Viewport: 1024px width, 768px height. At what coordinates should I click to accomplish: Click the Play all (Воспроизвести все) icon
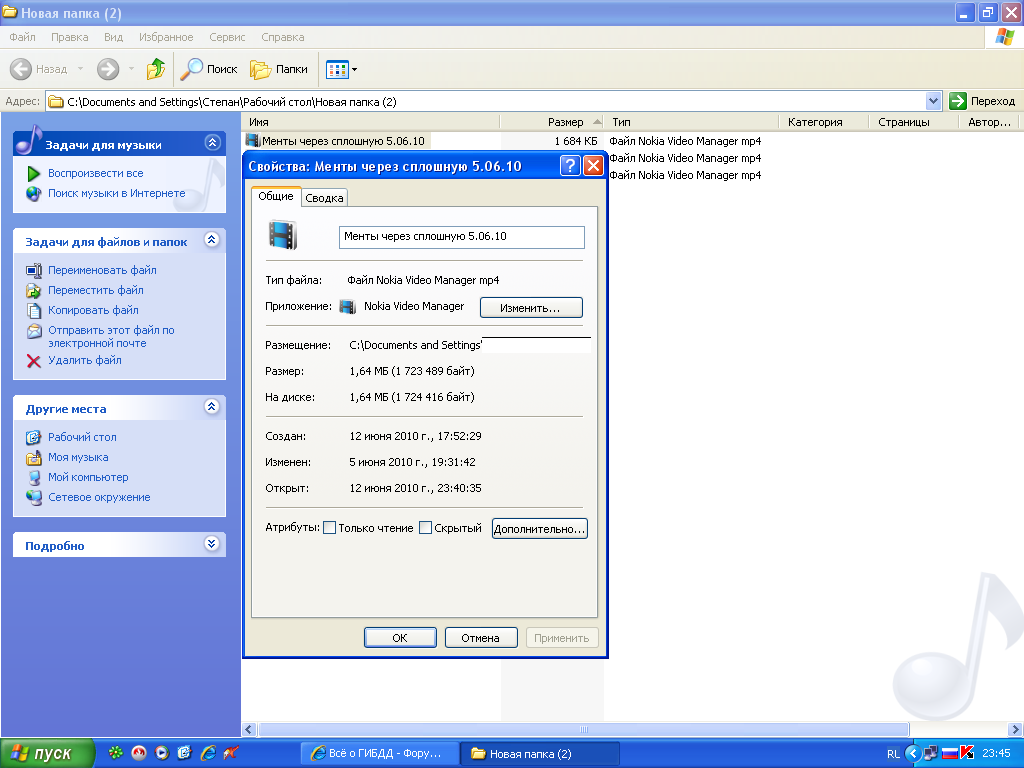[x=34, y=173]
